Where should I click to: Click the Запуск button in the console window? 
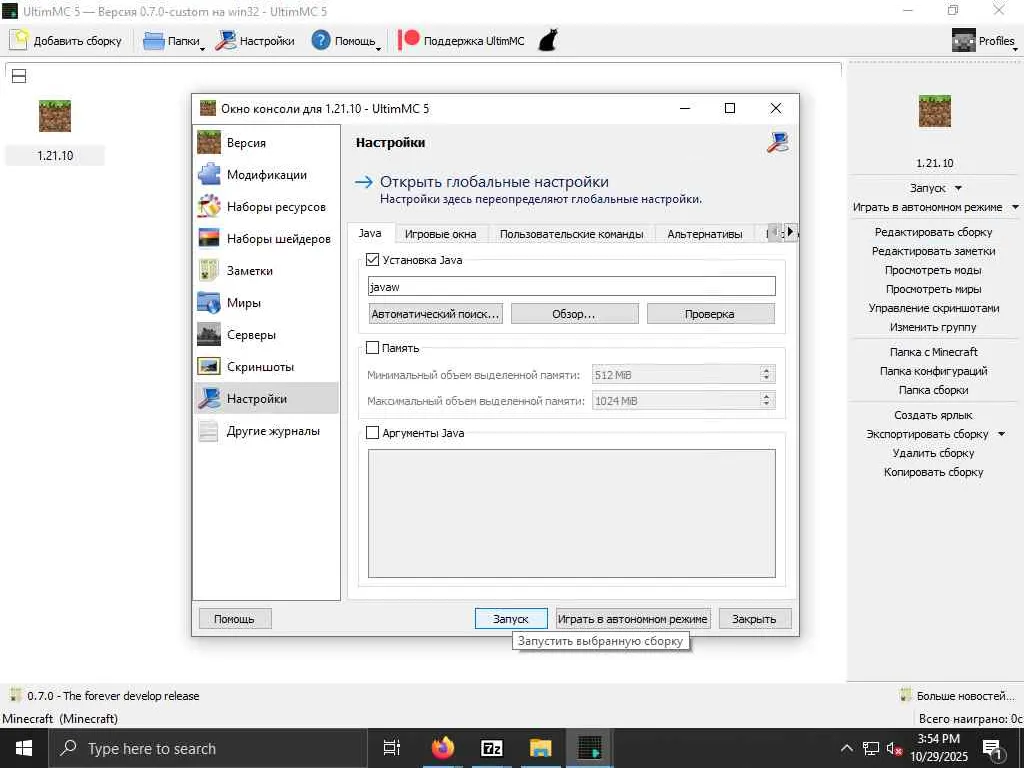click(511, 618)
